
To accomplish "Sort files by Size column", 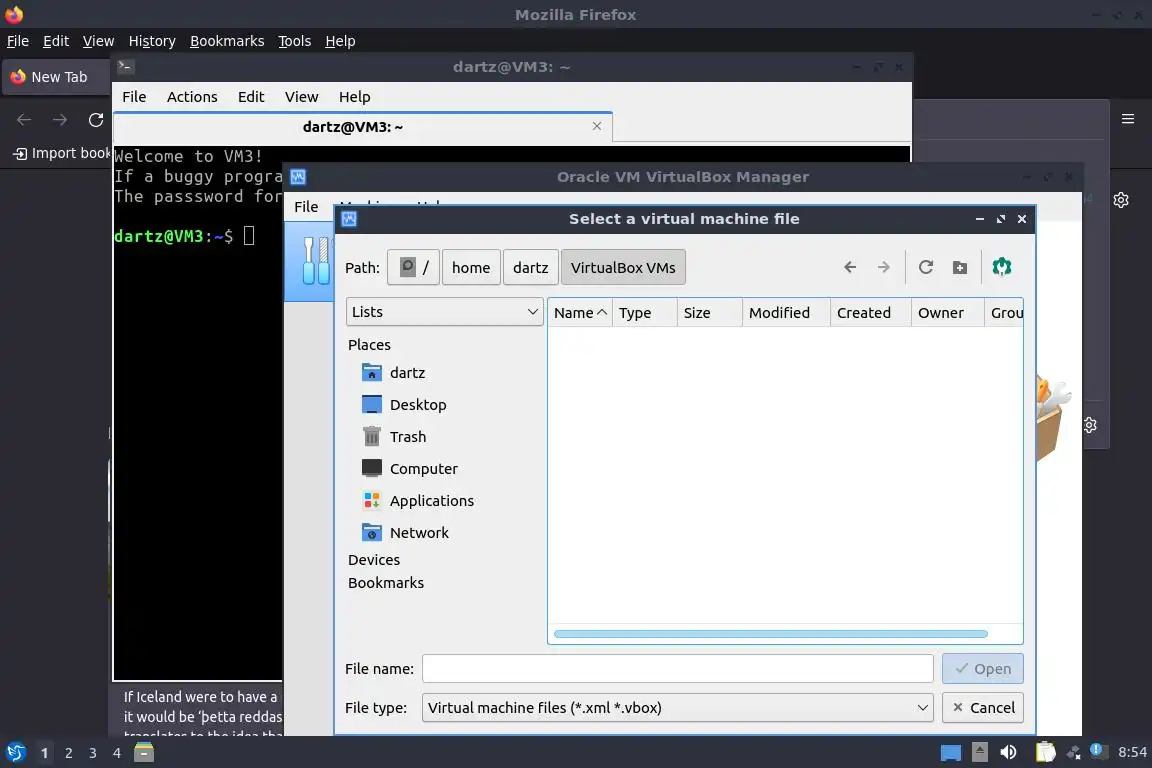I will tap(710, 313).
